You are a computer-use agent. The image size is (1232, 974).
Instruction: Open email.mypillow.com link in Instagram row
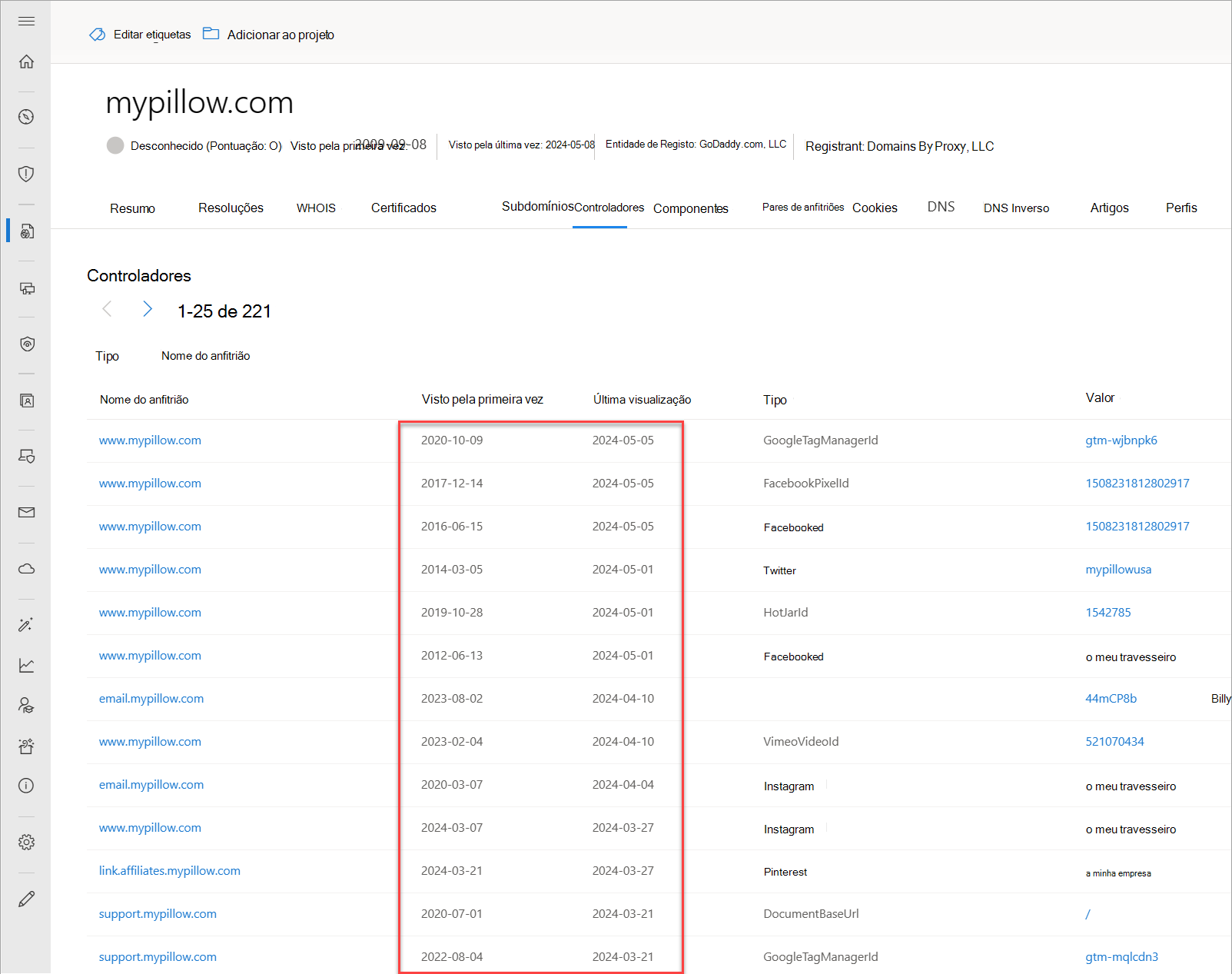click(x=151, y=785)
